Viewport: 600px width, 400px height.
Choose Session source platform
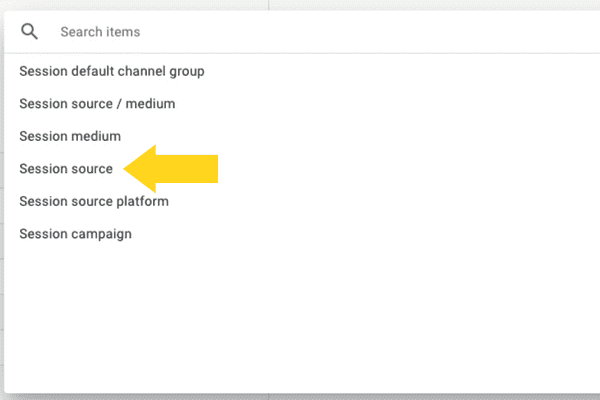[94, 201]
